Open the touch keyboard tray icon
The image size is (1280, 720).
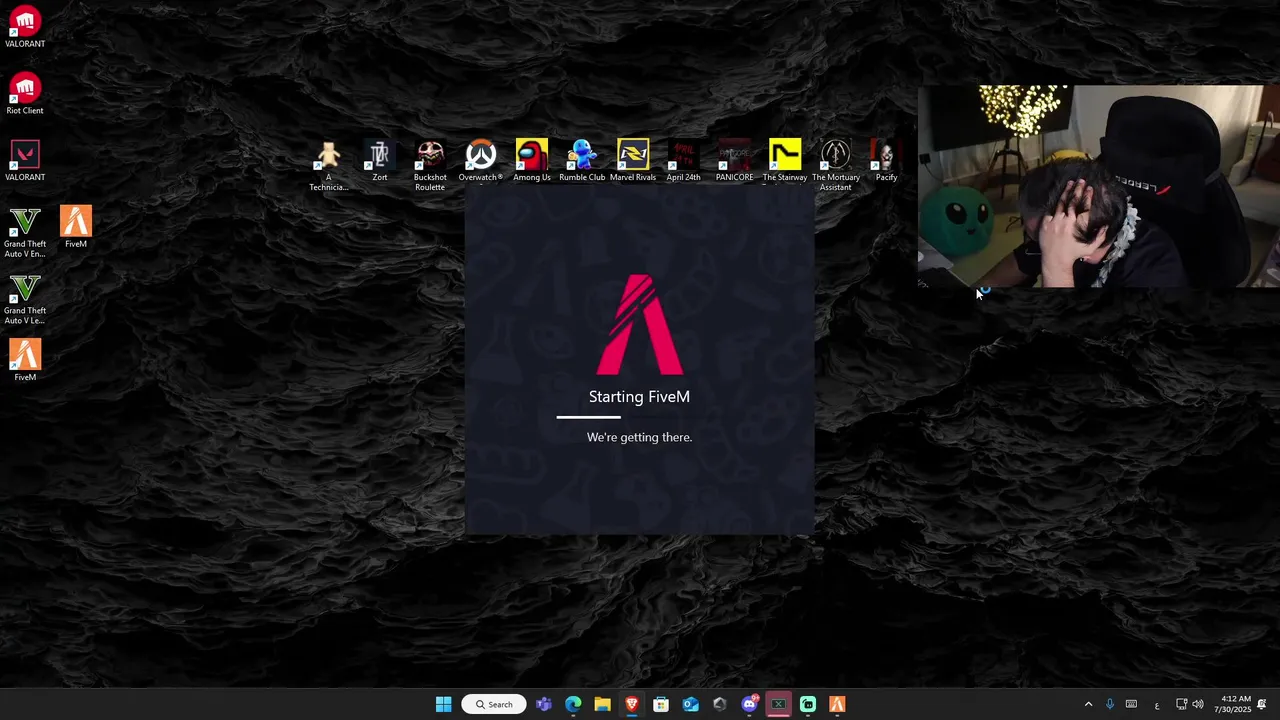[x=1131, y=704]
